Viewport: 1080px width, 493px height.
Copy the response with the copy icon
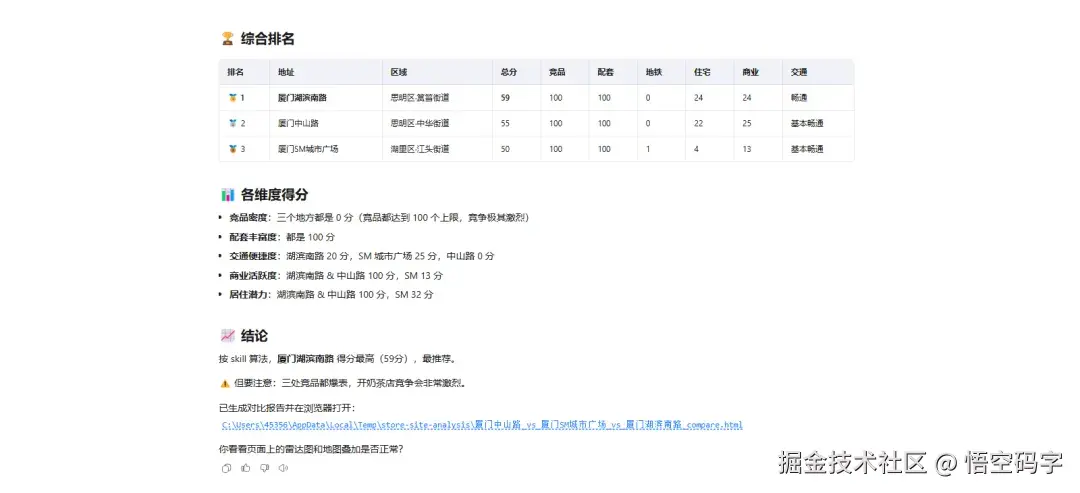(x=227, y=468)
